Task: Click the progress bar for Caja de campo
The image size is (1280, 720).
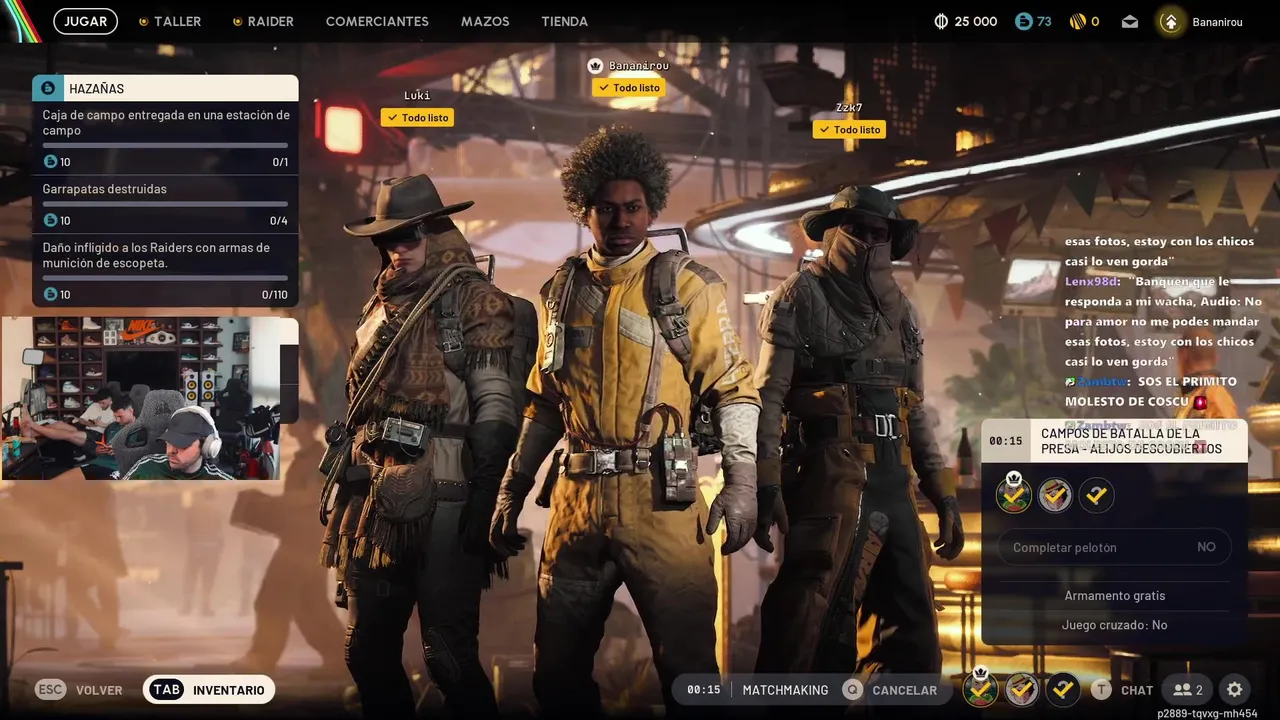Action: 165,146
